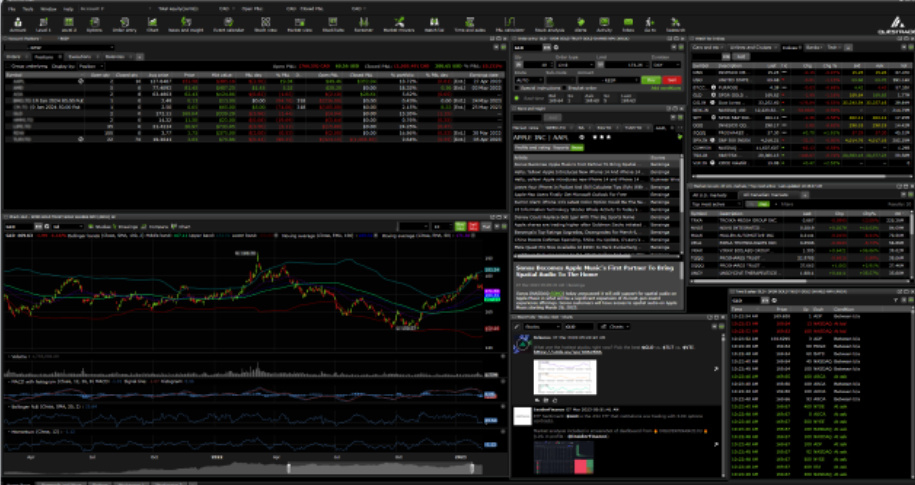This screenshot has height=485, width=915.
Task: Open the Market movers tool
Action: pyautogui.click(x=399, y=25)
